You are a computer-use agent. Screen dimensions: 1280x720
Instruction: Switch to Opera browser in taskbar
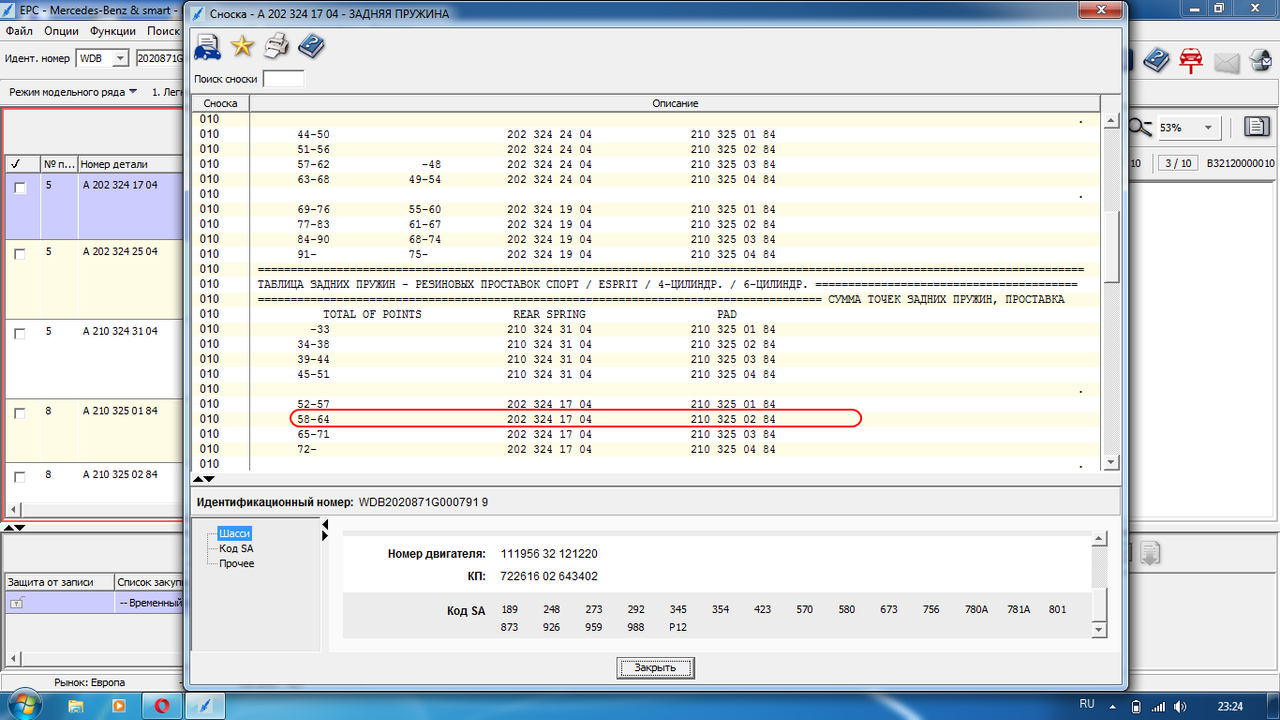tap(162, 706)
